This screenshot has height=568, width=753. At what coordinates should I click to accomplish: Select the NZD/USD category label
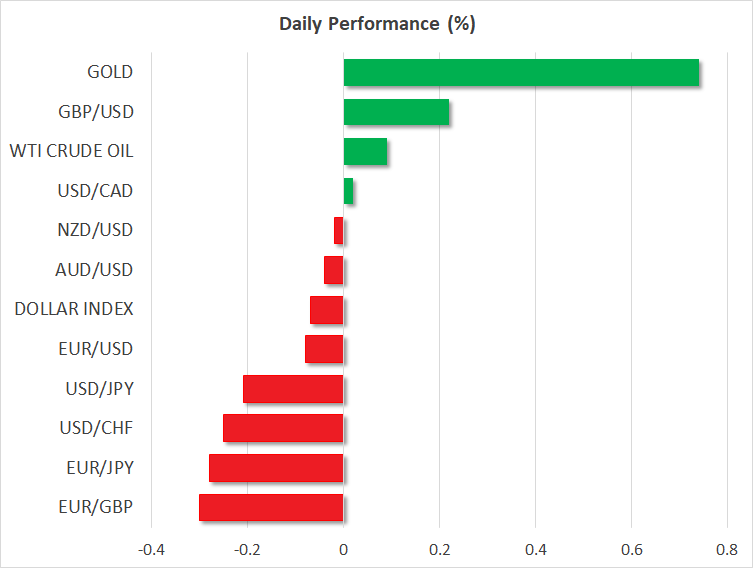[95, 230]
